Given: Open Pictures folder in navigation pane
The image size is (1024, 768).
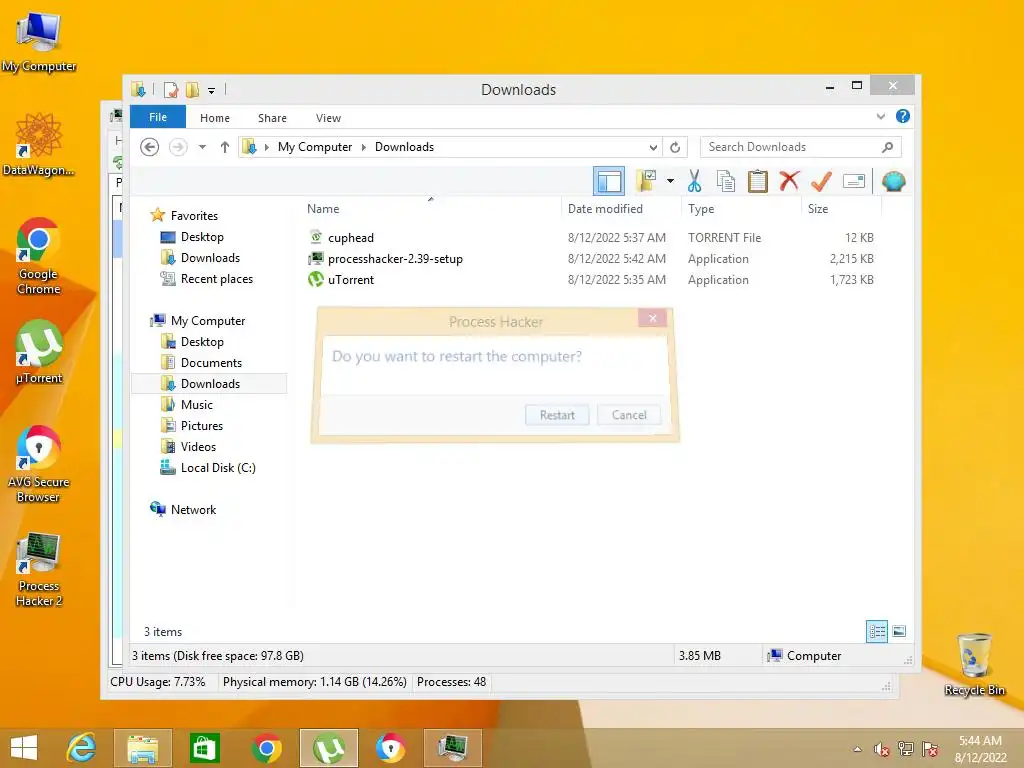Looking at the screenshot, I should point(202,426).
